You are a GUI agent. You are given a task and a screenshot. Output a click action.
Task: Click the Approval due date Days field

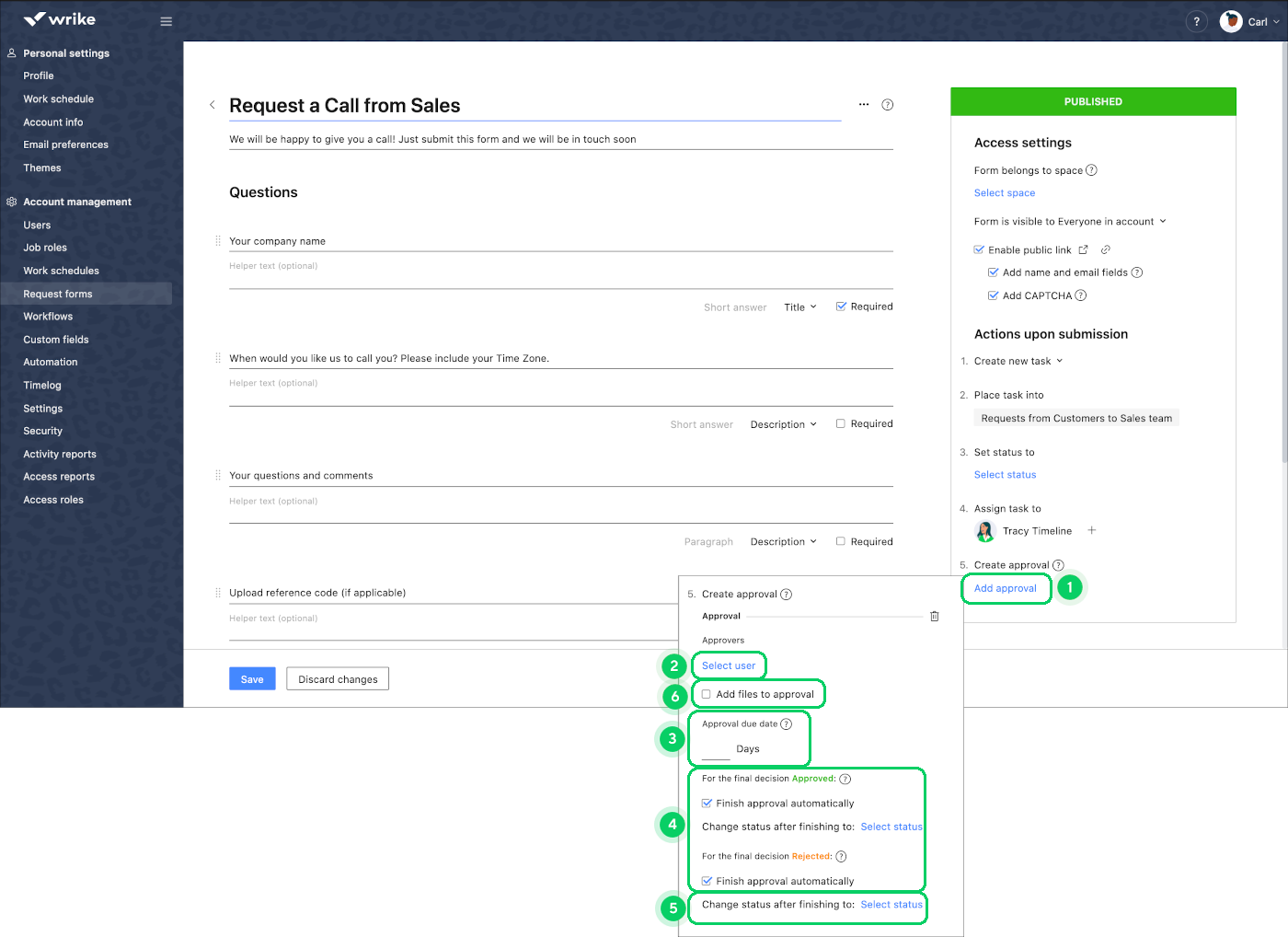coord(716,749)
